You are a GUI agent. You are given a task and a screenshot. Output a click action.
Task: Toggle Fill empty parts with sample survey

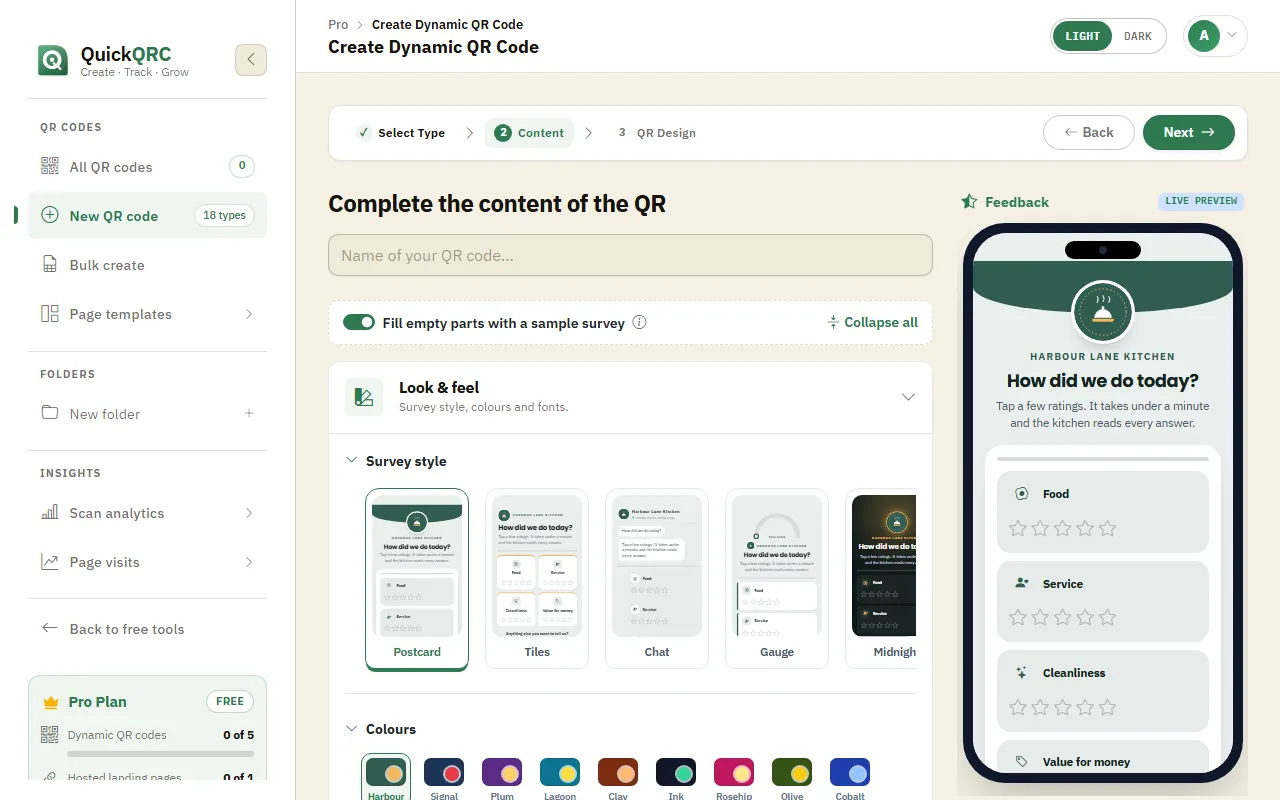coord(359,323)
